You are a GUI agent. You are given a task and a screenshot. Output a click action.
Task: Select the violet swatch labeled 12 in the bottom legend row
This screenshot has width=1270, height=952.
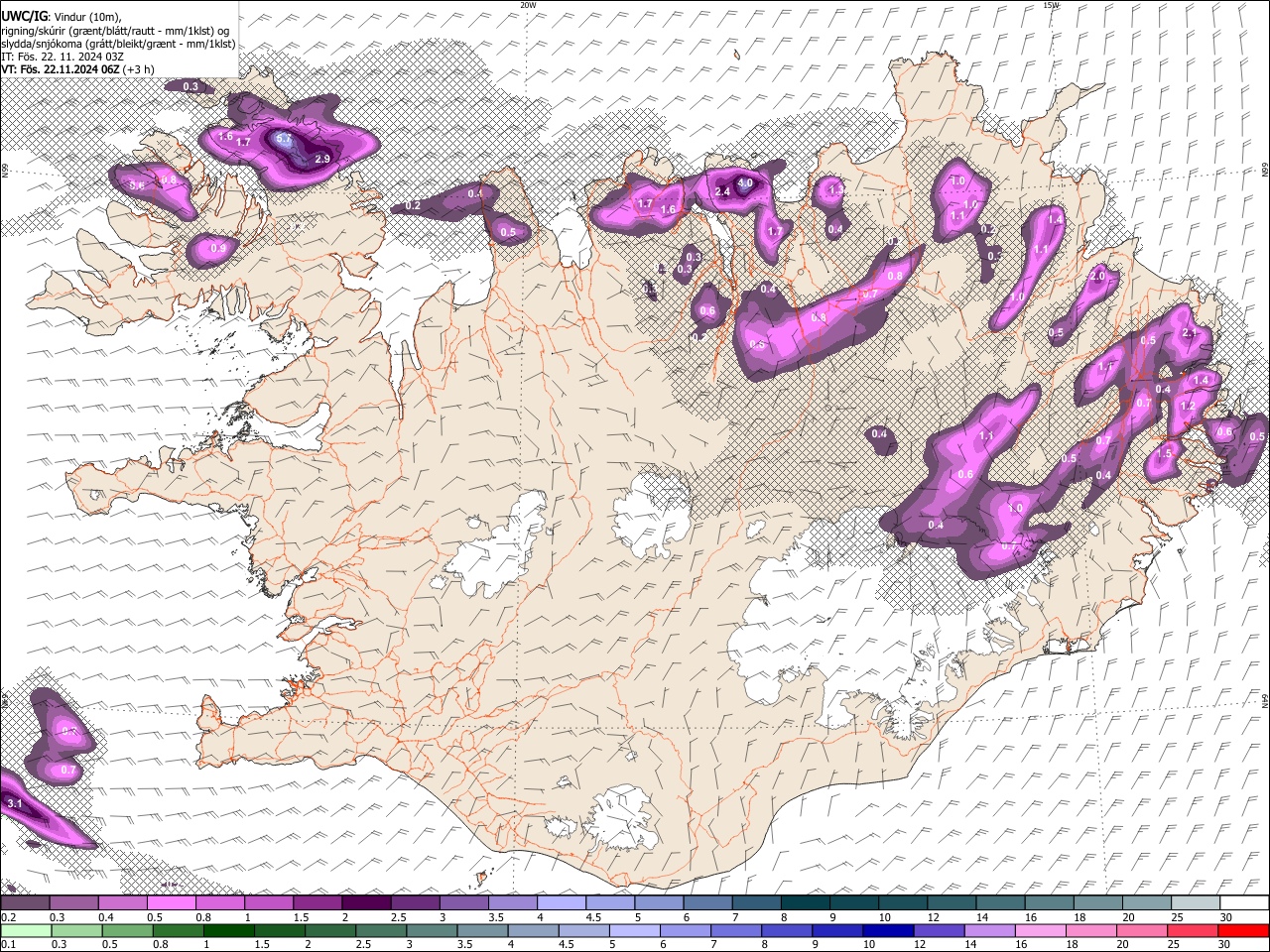(x=940, y=930)
